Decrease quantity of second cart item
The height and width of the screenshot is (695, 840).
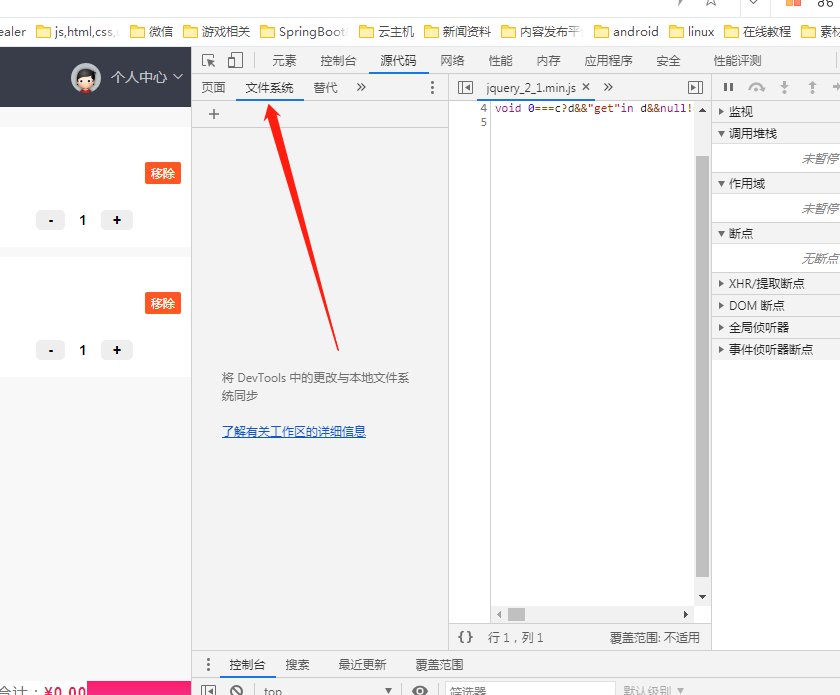(x=51, y=350)
